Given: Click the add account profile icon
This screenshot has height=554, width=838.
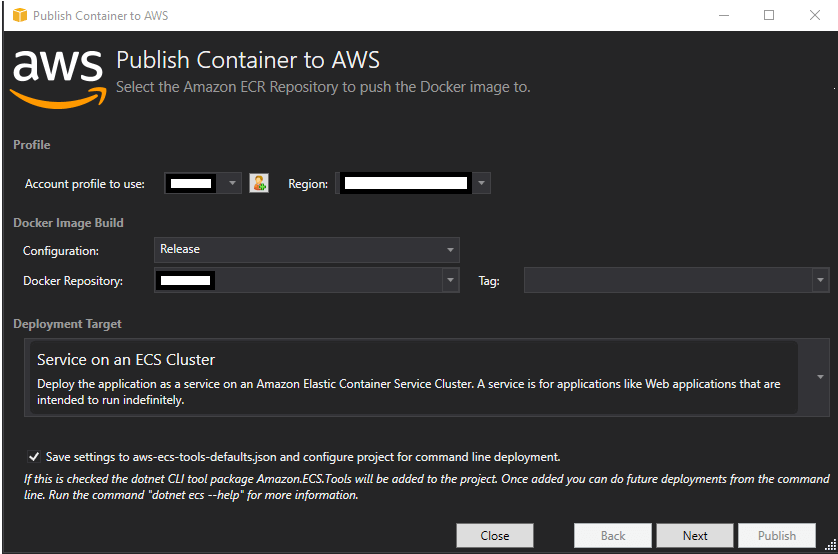Looking at the screenshot, I should pyautogui.click(x=259, y=183).
